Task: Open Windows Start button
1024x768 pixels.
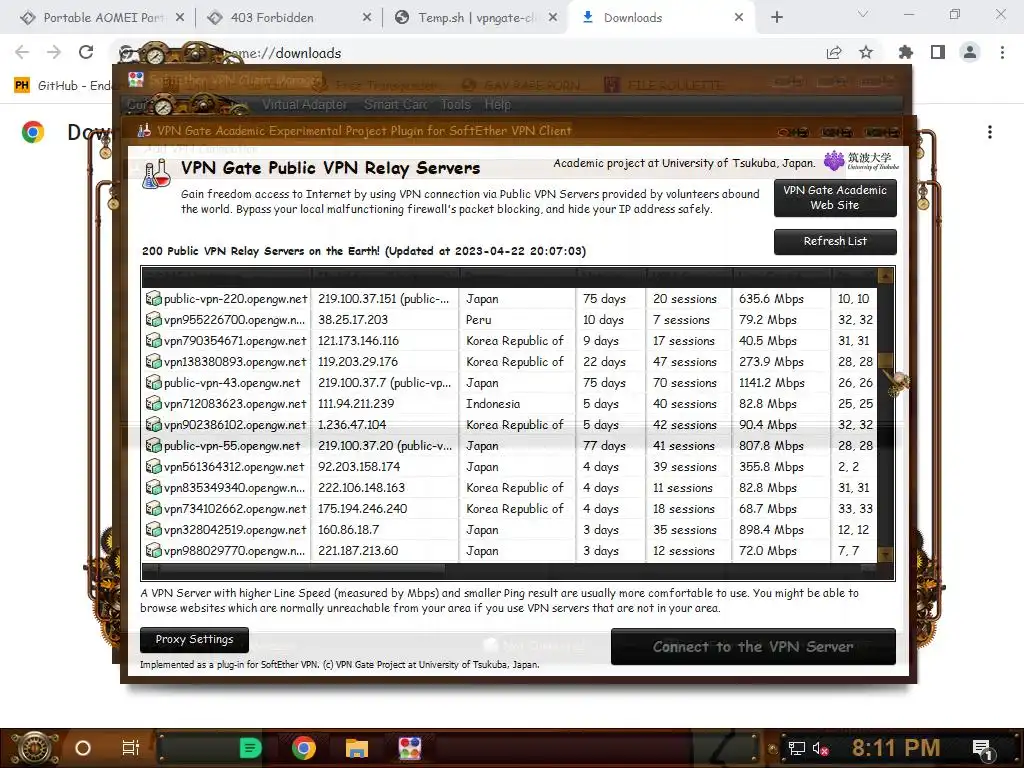Action: (33, 748)
